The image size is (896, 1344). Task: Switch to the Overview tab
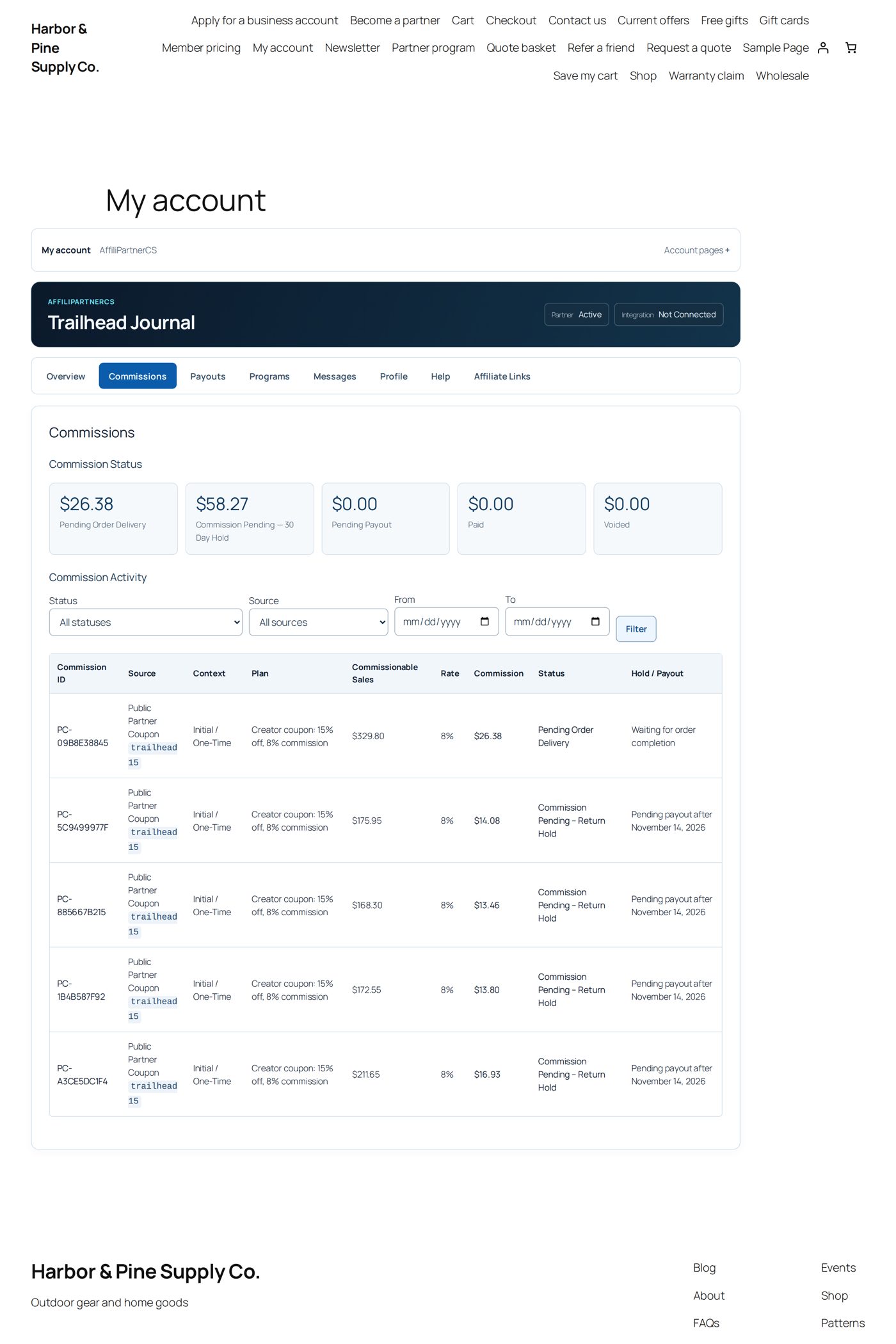pos(66,376)
